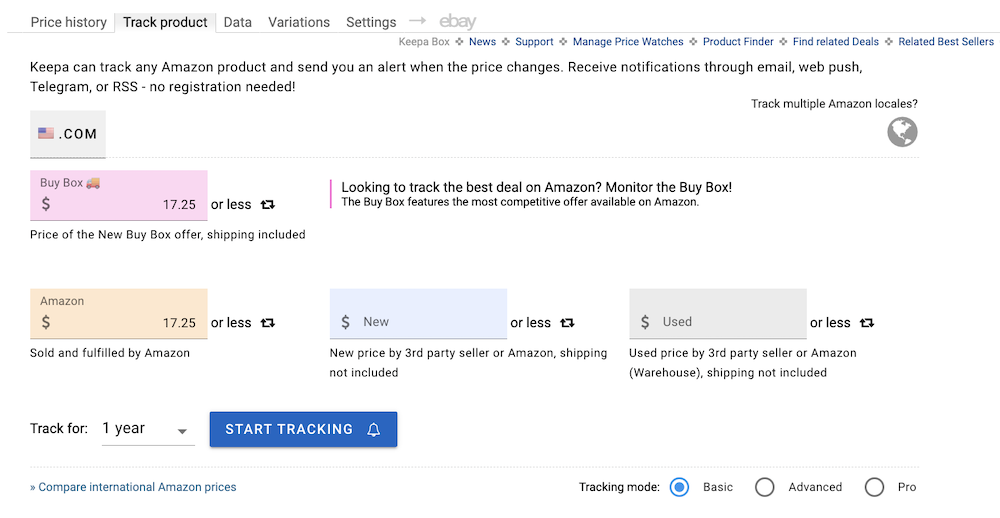This screenshot has width=1000, height=518.
Task: Click the globe icon for multiple locales
Action: [902, 132]
